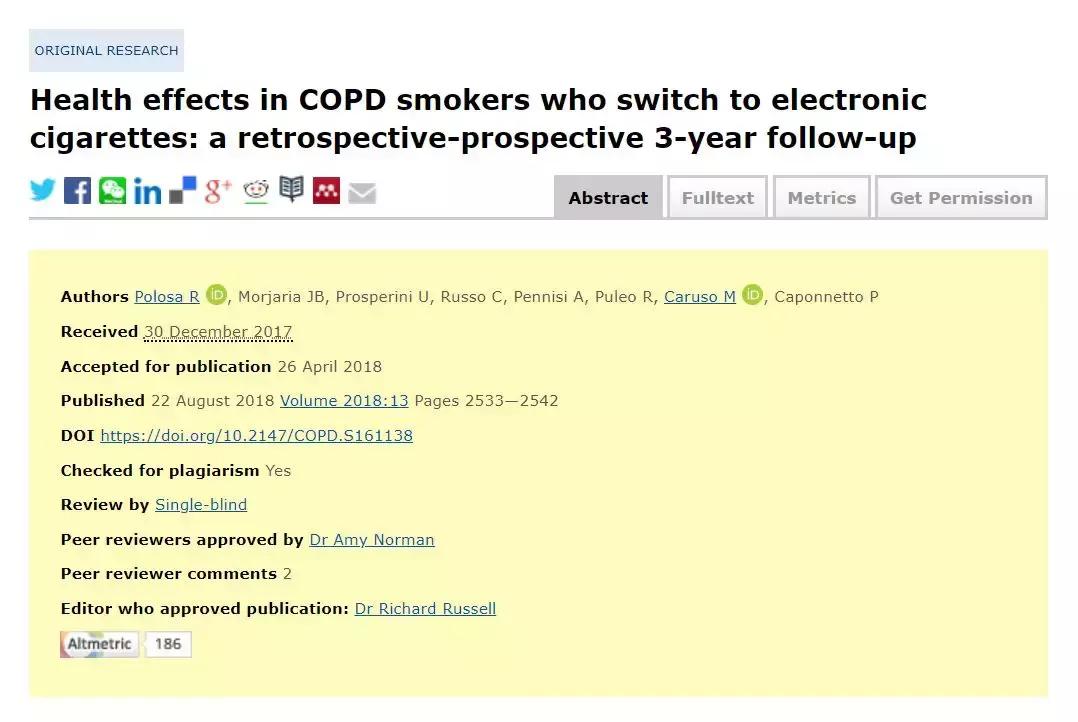Open the Metrics tab

(821, 197)
